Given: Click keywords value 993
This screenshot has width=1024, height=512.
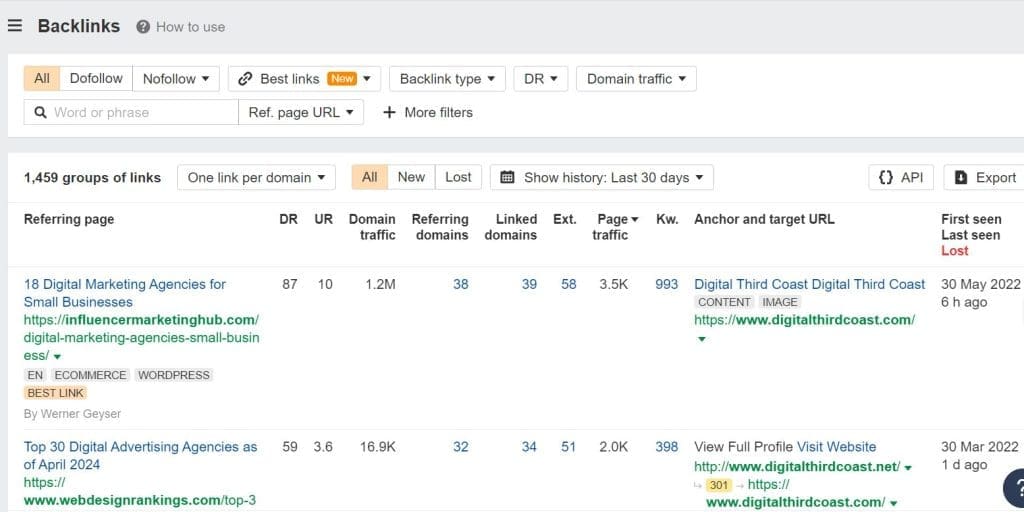Looking at the screenshot, I should (x=667, y=284).
